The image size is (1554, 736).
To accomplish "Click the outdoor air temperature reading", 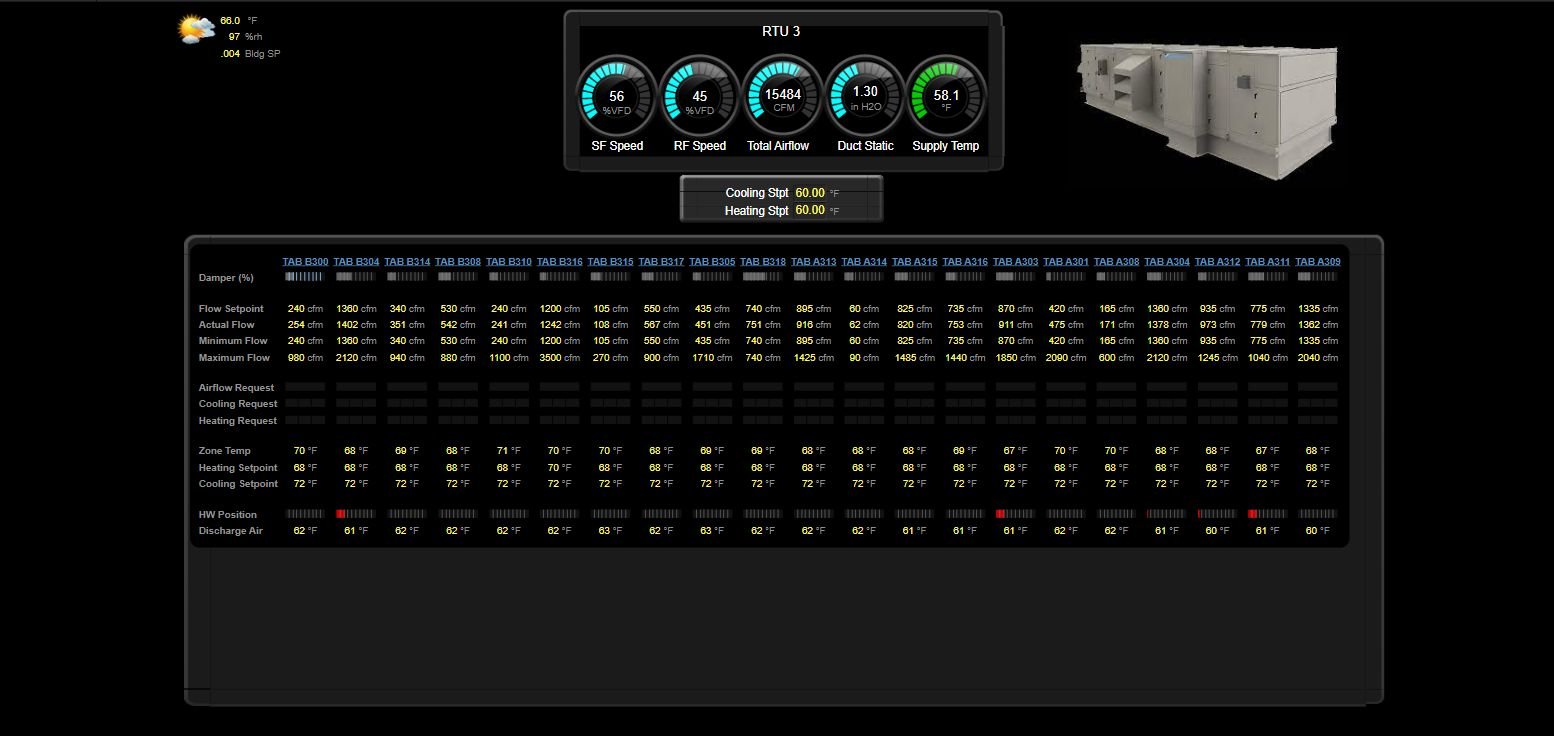I will coord(230,20).
